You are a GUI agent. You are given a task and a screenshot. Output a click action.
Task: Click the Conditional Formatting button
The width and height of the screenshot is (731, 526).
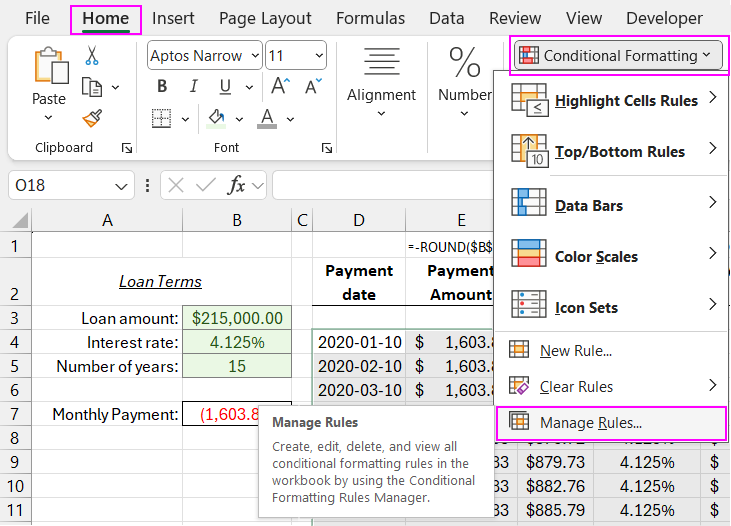(618, 55)
